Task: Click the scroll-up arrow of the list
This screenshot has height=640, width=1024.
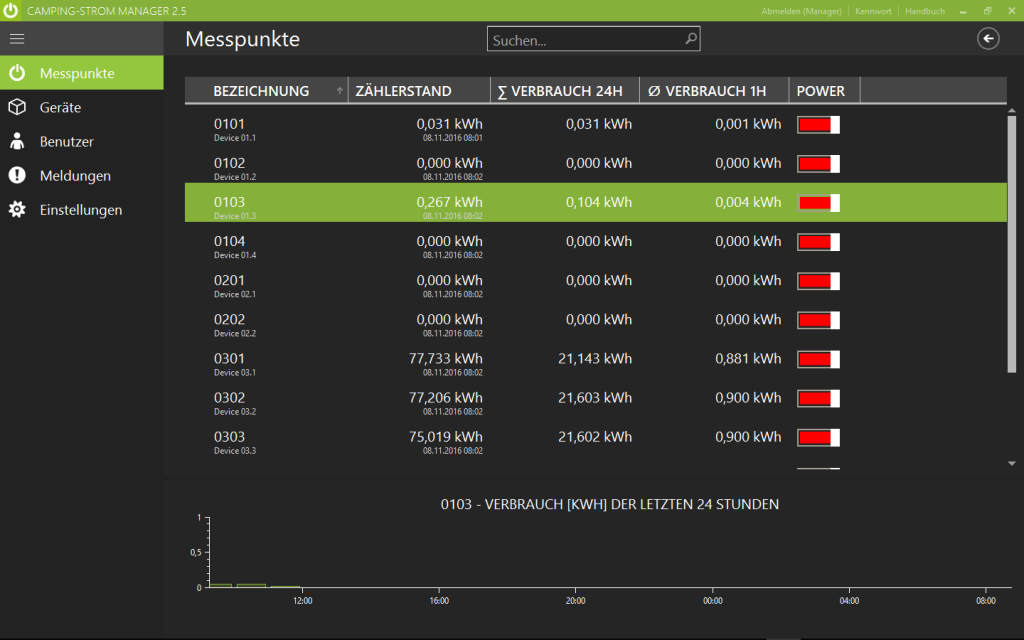Action: click(x=1012, y=111)
